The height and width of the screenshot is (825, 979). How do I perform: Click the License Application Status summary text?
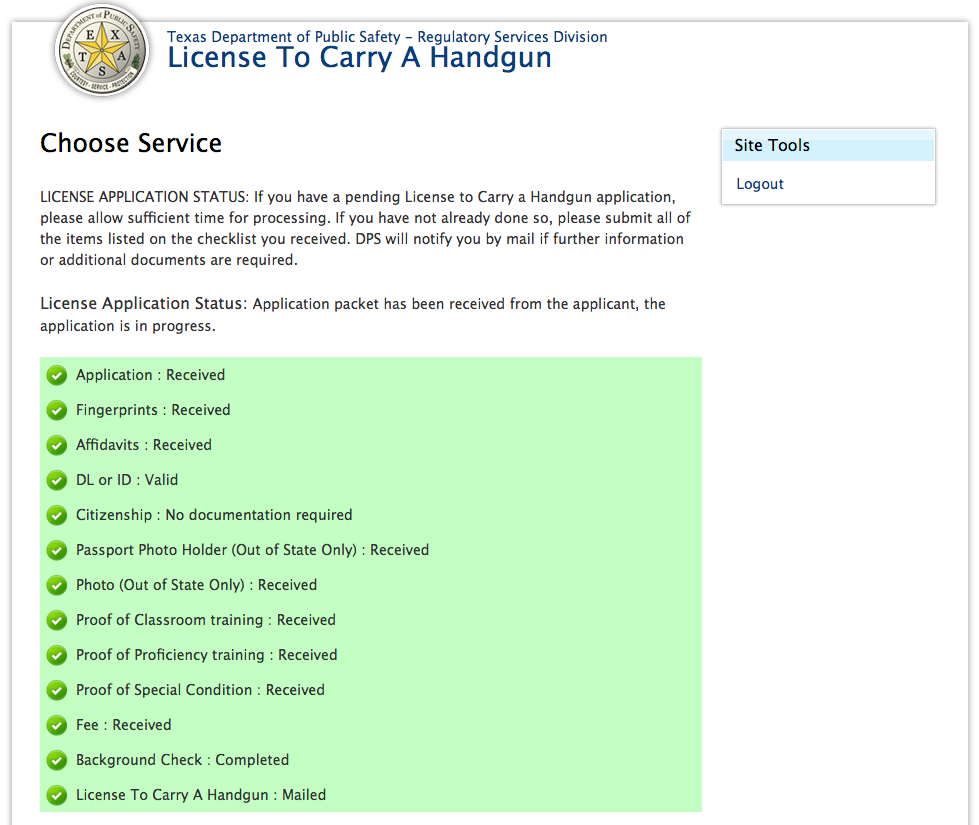(353, 314)
